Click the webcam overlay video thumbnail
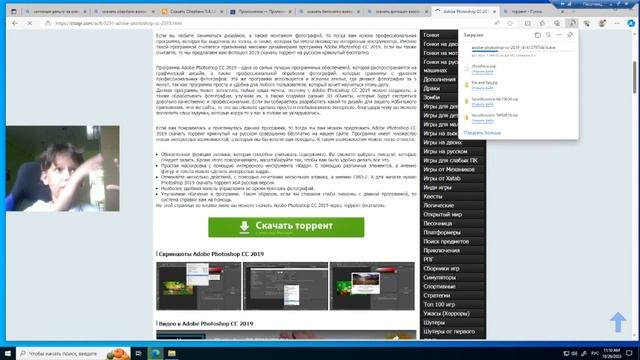The width and height of the screenshot is (640, 360). 62,168
